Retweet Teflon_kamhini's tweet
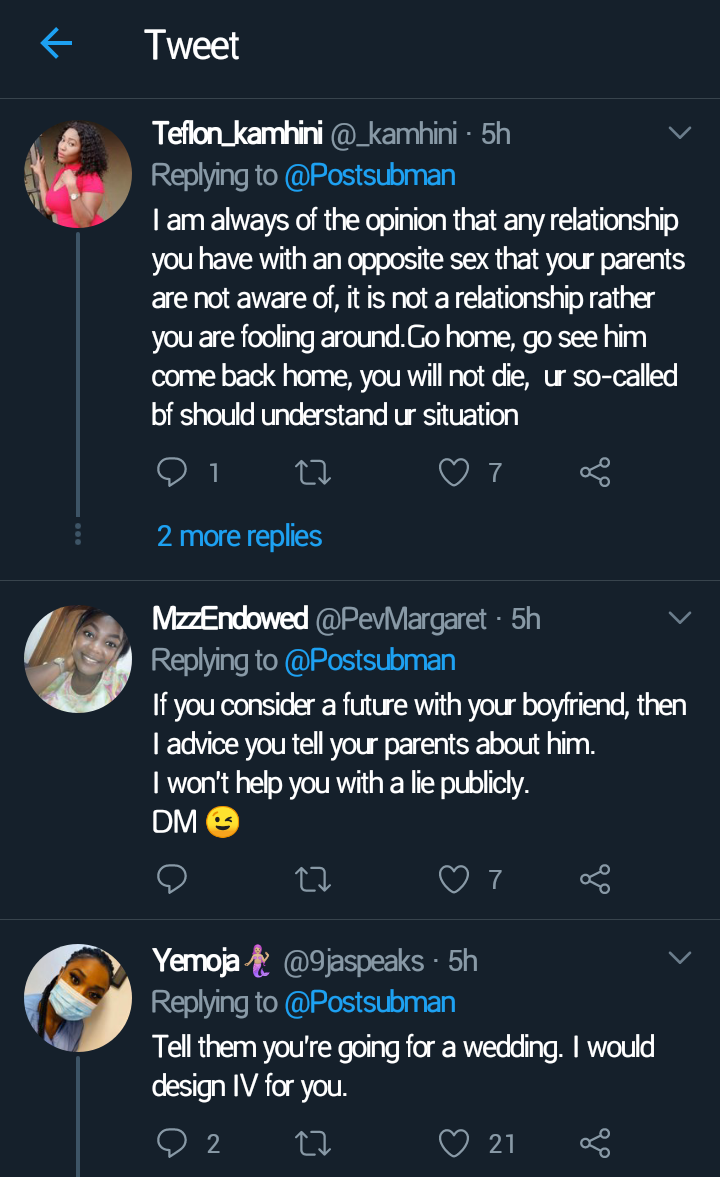 (314, 472)
